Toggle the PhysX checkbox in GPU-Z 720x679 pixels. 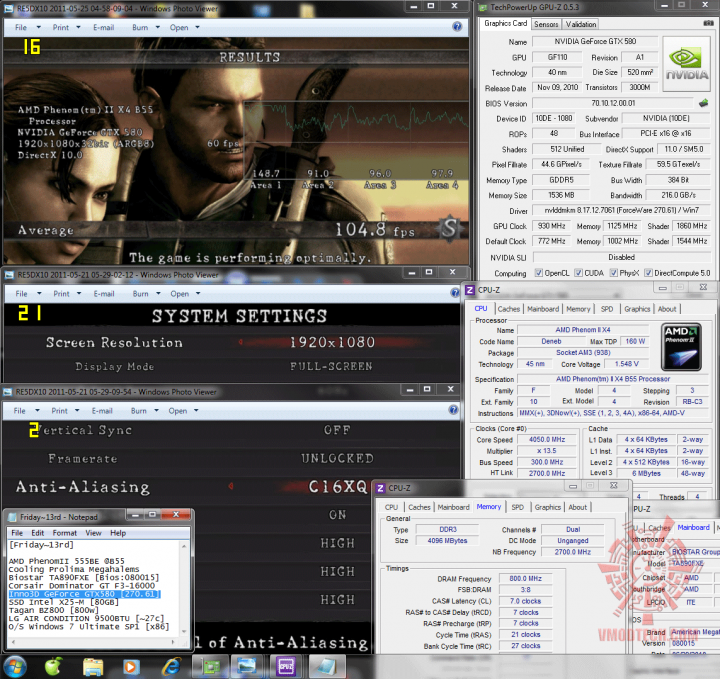pos(613,273)
